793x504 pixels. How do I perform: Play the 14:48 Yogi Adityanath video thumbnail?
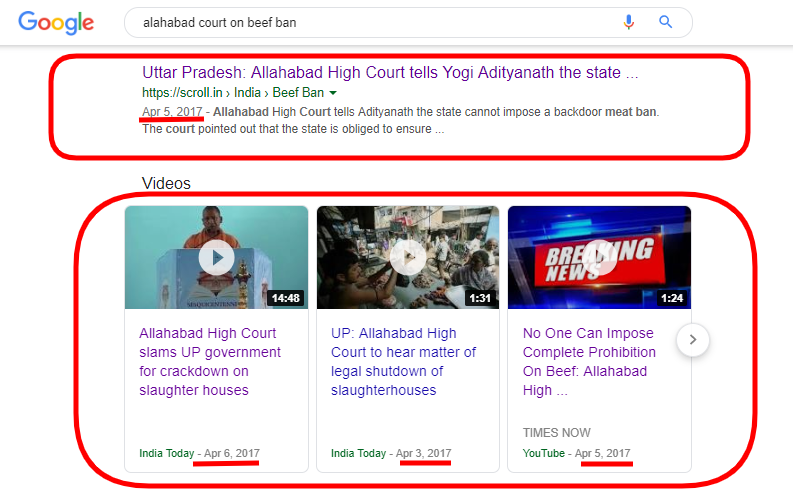(216, 257)
